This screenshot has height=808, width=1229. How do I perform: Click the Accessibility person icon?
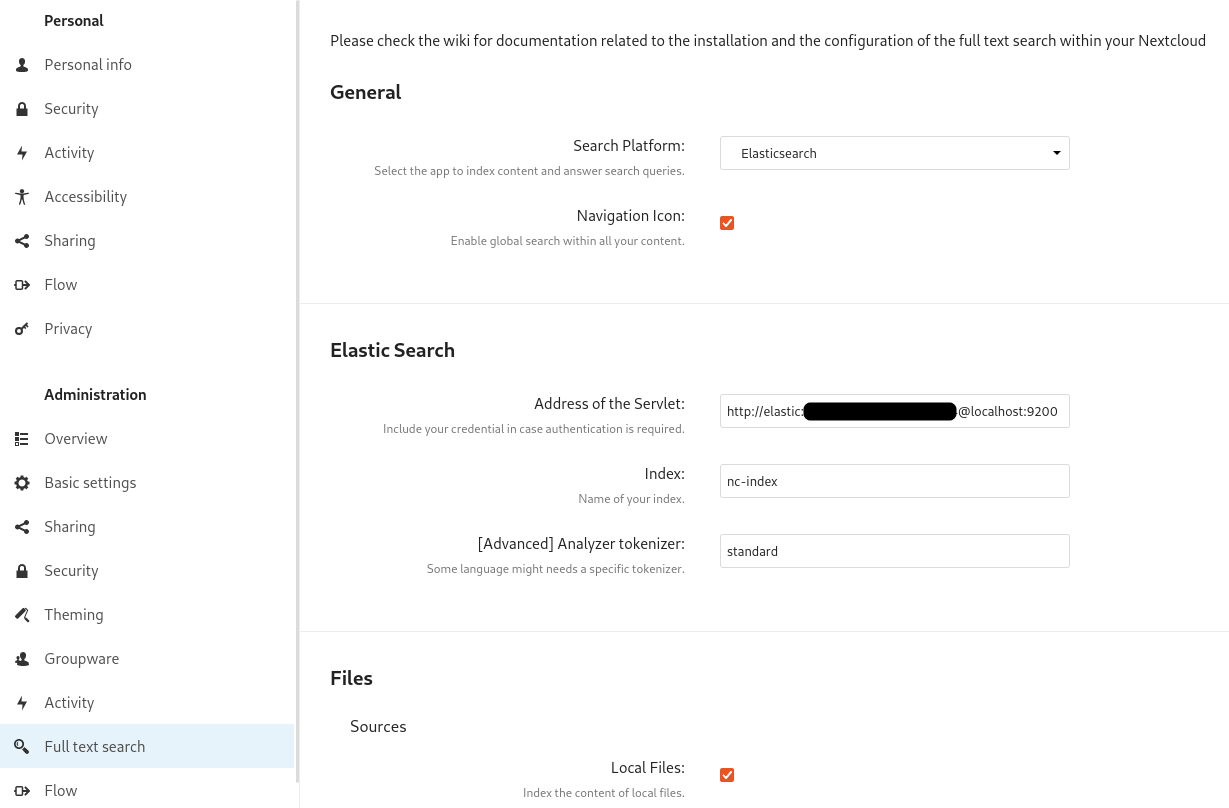pos(22,196)
